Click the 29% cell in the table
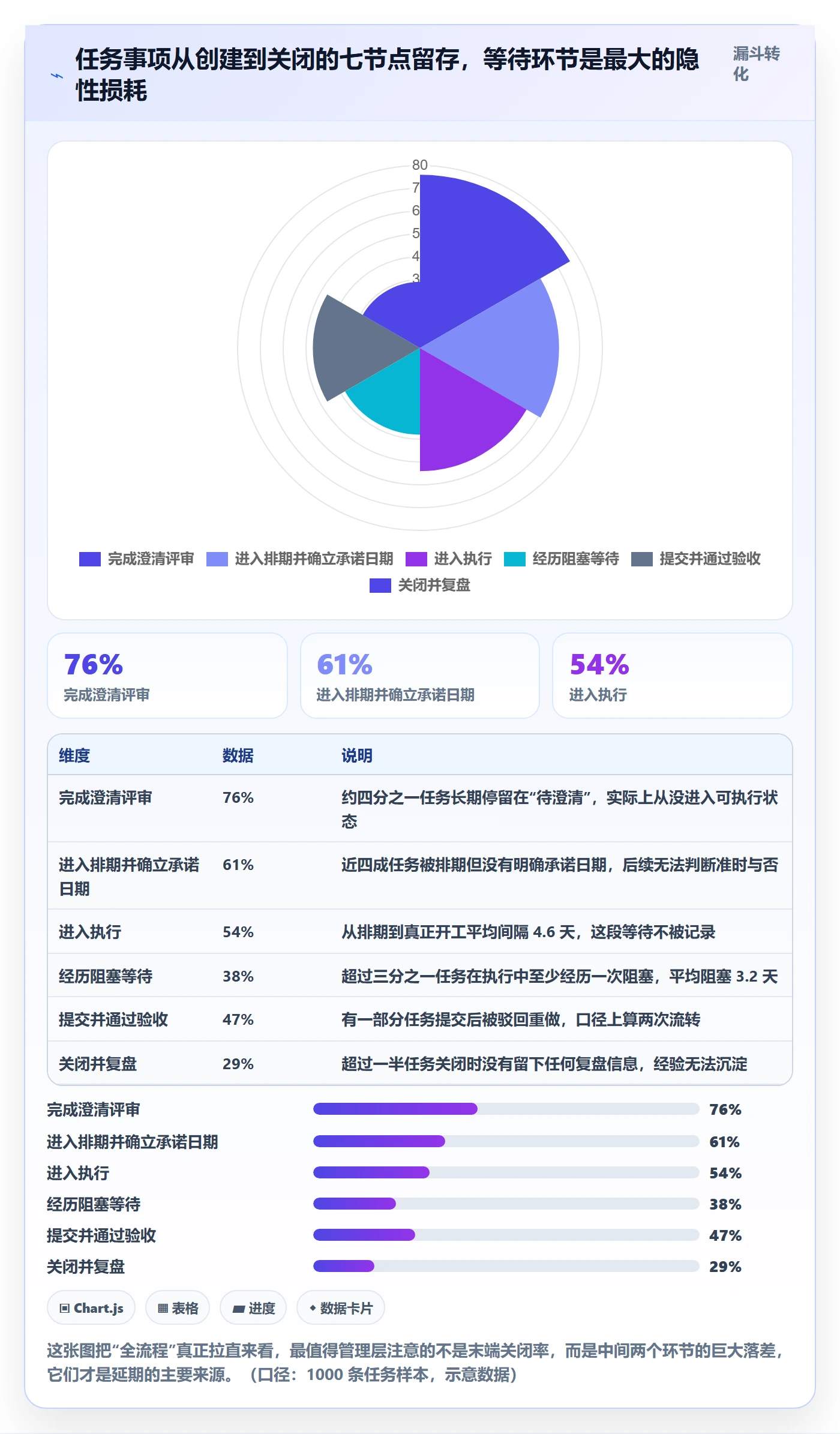Viewport: 840px width, 1434px height. click(238, 1064)
